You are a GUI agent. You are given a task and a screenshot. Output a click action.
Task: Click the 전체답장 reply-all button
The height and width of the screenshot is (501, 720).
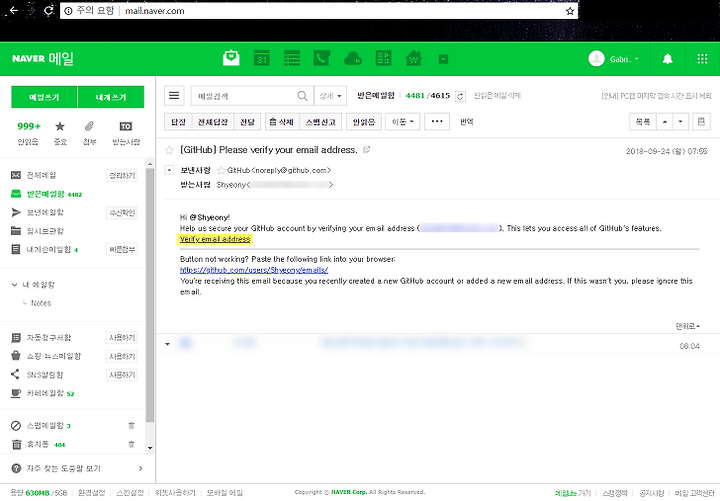coord(213,122)
